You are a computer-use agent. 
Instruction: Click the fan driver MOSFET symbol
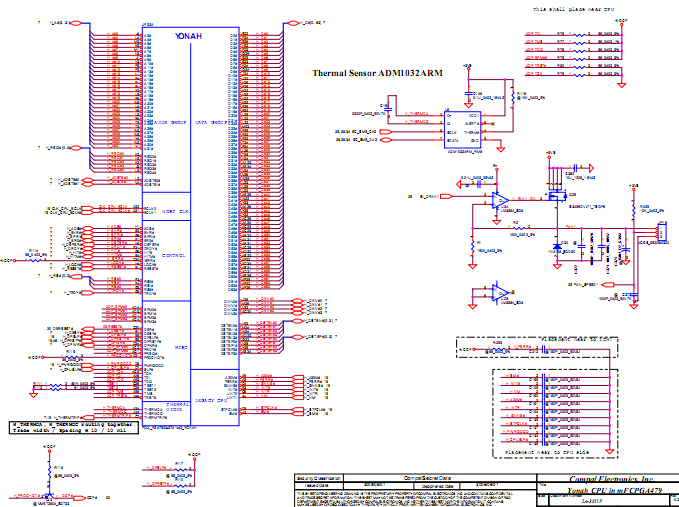click(x=556, y=196)
